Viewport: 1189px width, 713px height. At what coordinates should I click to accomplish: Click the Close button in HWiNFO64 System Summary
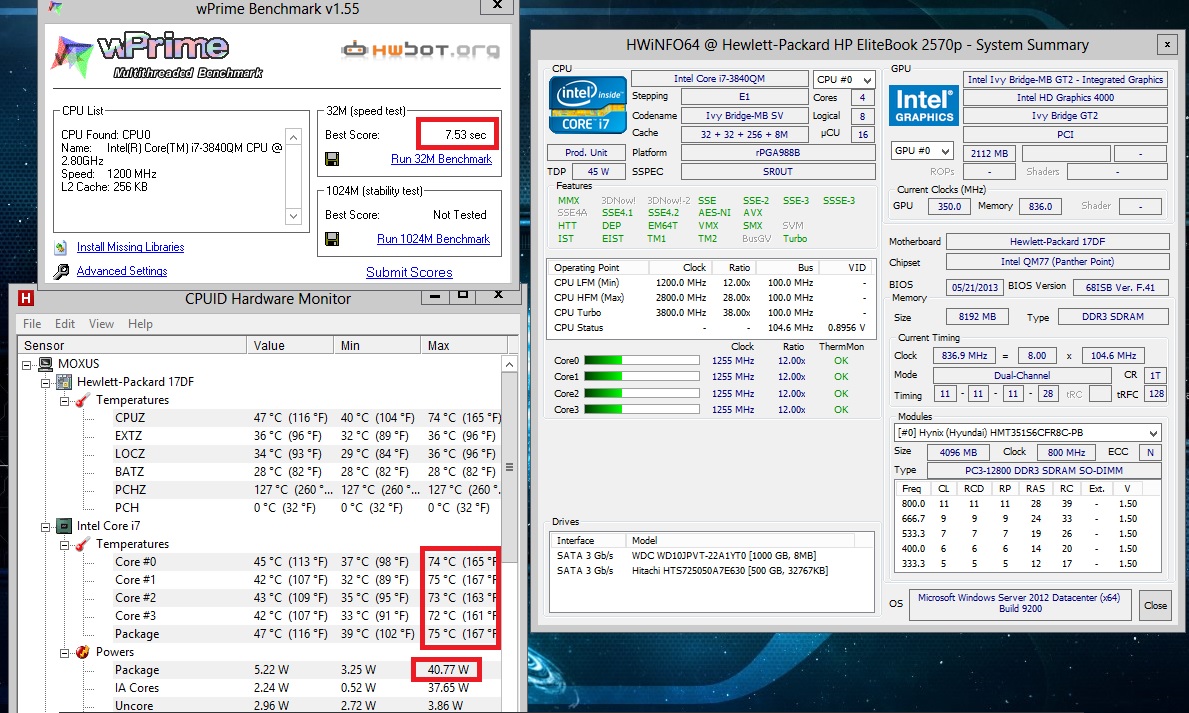[1156, 605]
